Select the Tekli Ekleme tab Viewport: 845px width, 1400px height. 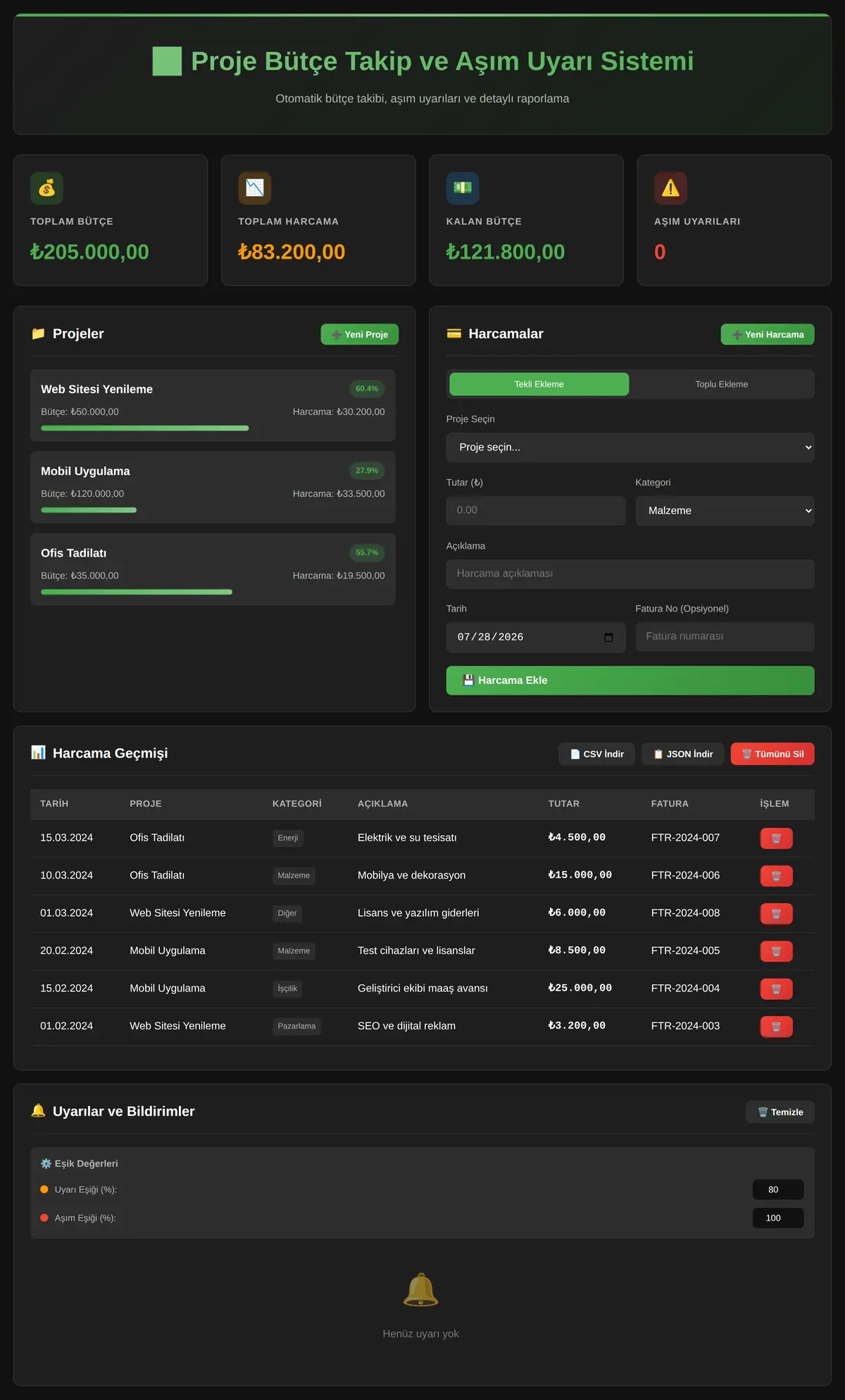[x=539, y=384]
